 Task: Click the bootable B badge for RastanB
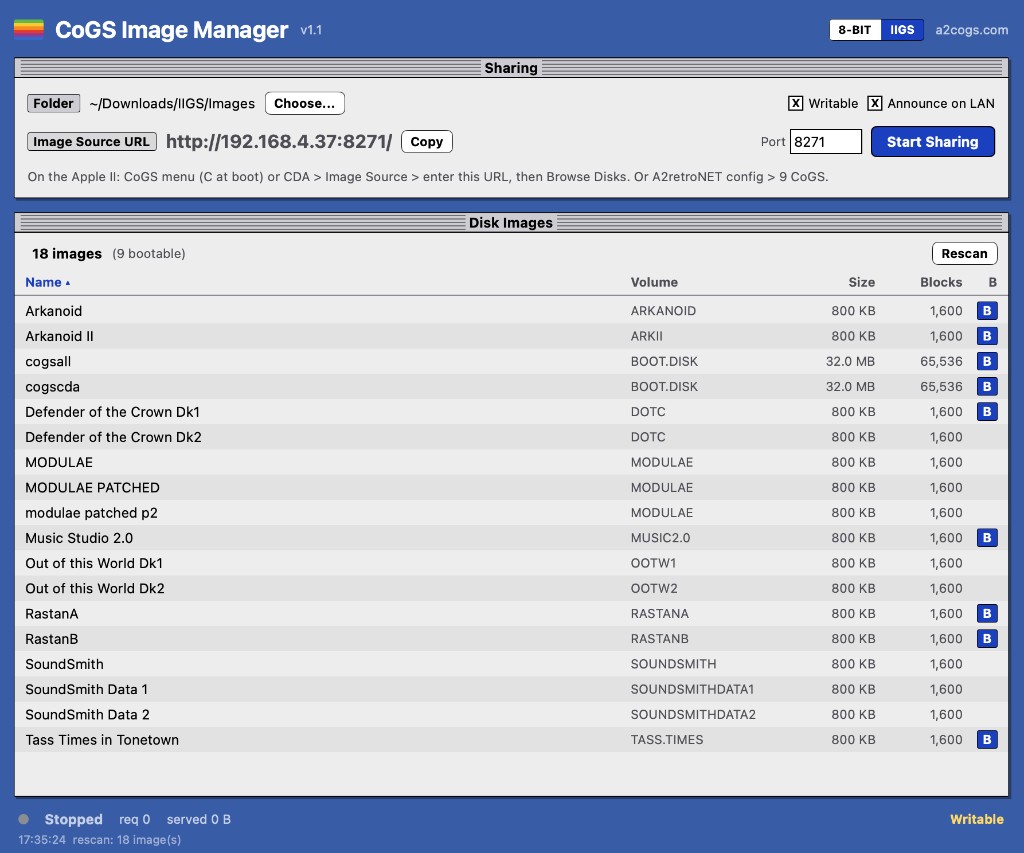click(x=987, y=639)
